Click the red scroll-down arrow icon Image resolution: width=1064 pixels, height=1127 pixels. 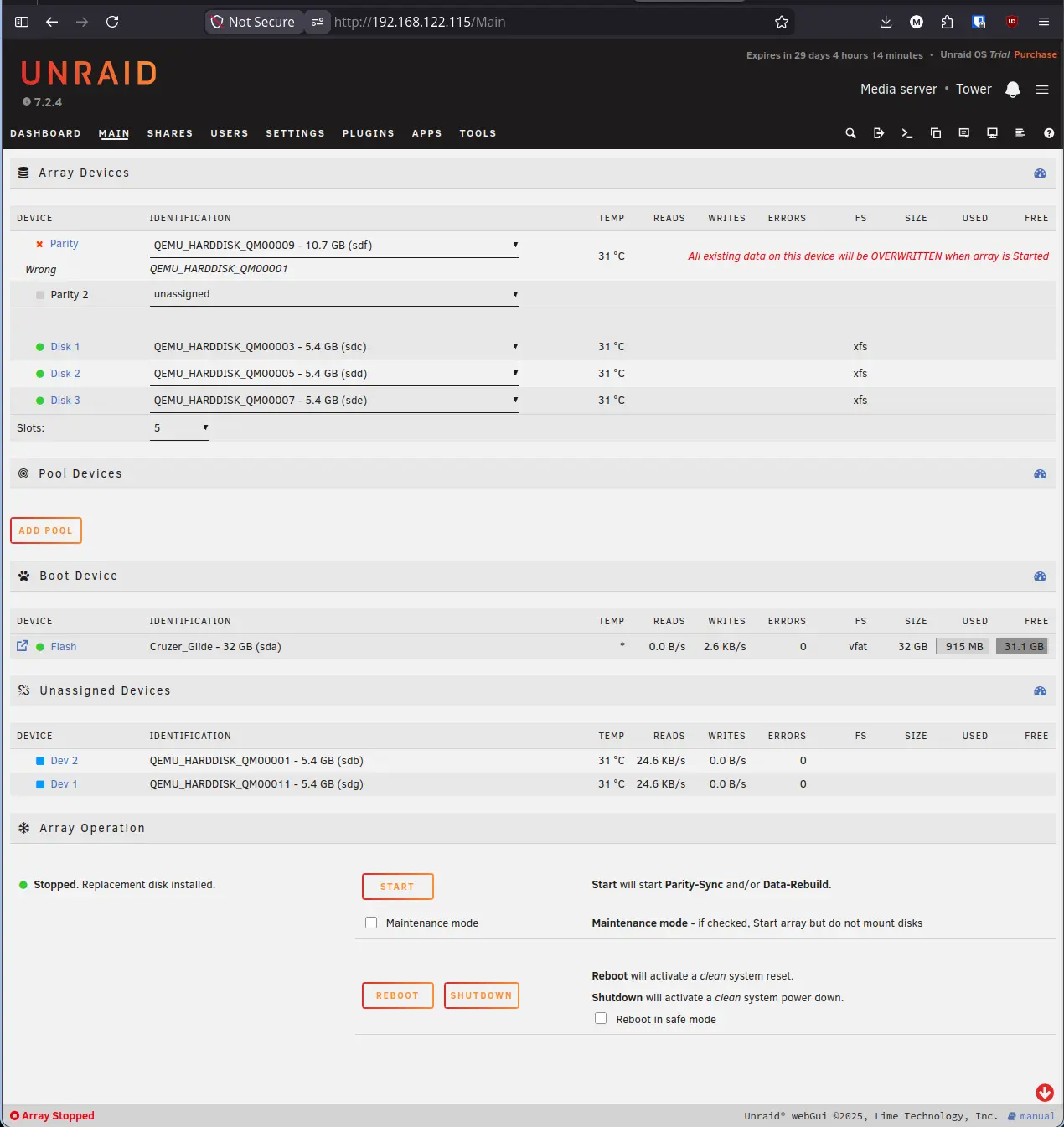(x=1045, y=1093)
